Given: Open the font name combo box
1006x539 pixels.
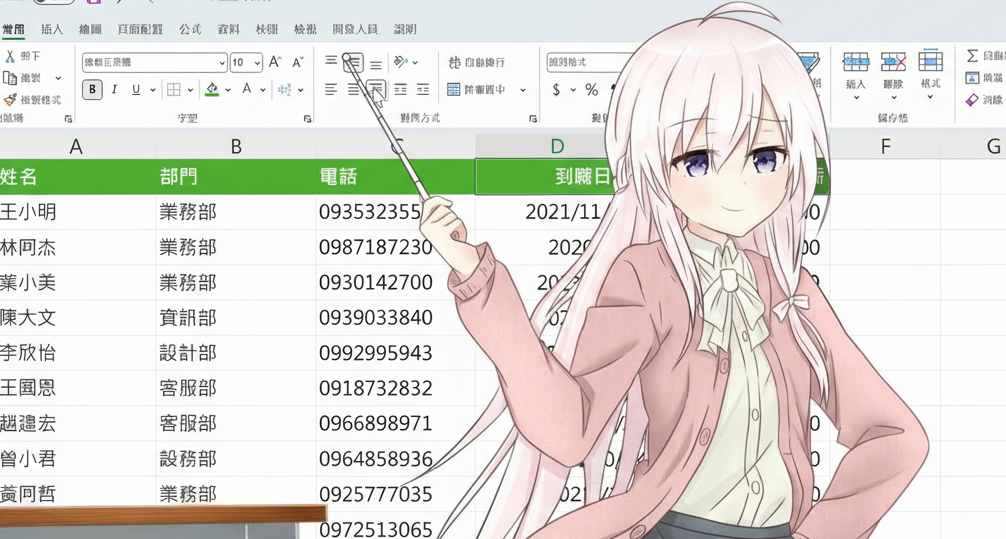Looking at the screenshot, I should click(154, 62).
